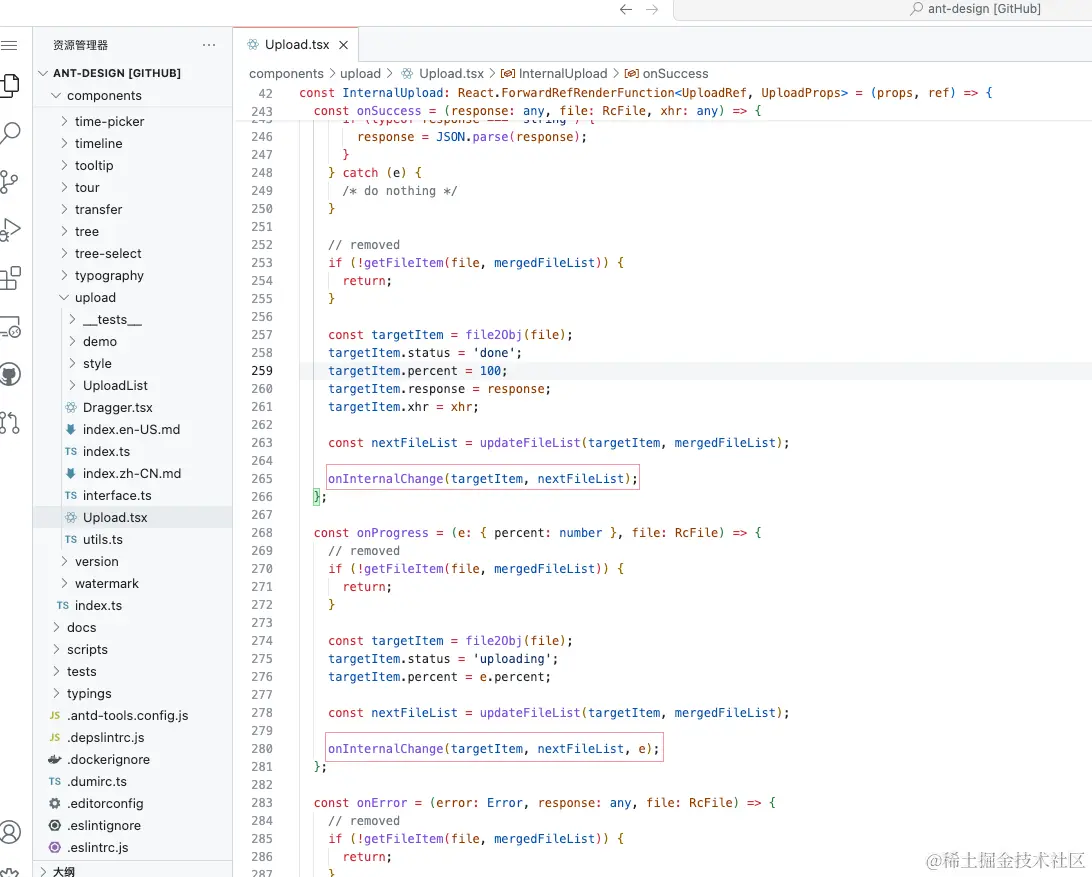Screen dimensions: 1092x877
Task: Open interface.ts file
Action: (x=132, y=495)
